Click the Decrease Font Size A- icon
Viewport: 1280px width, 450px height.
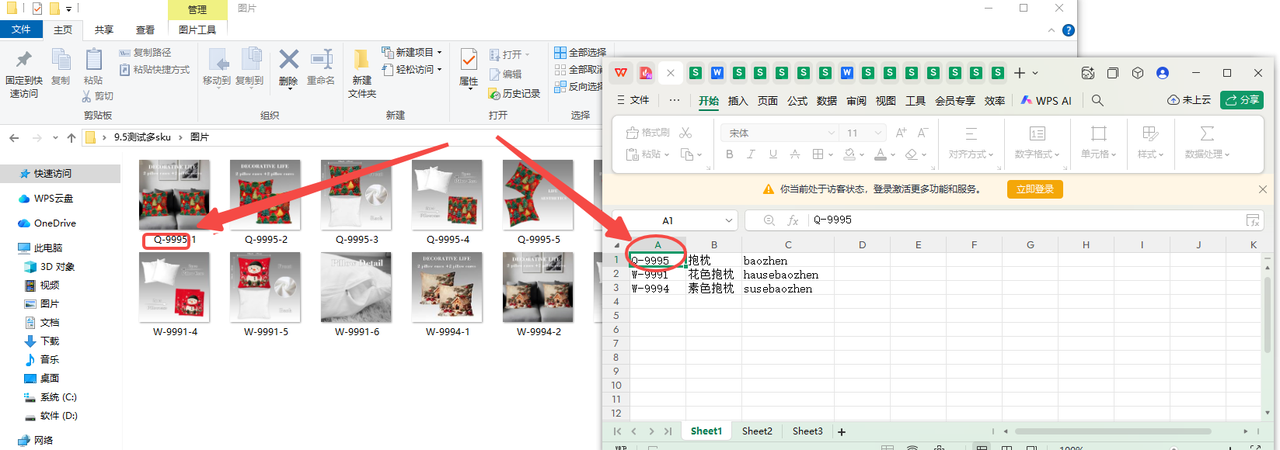click(x=922, y=132)
